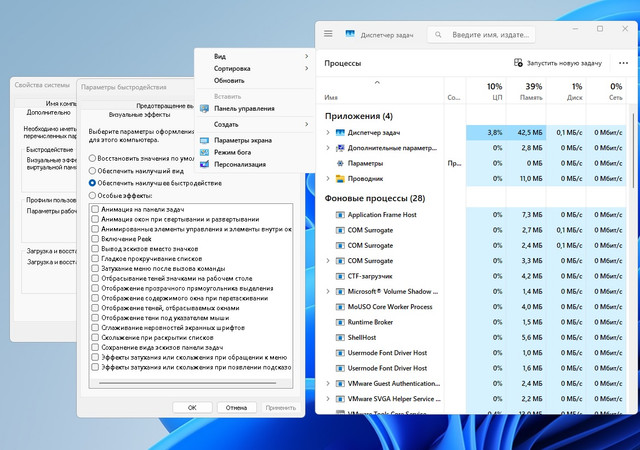Image resolution: width=640 pixels, height=450 pixels.
Task: Enable 'Сохранение вида эскизов панели задач'
Action: tap(95, 347)
